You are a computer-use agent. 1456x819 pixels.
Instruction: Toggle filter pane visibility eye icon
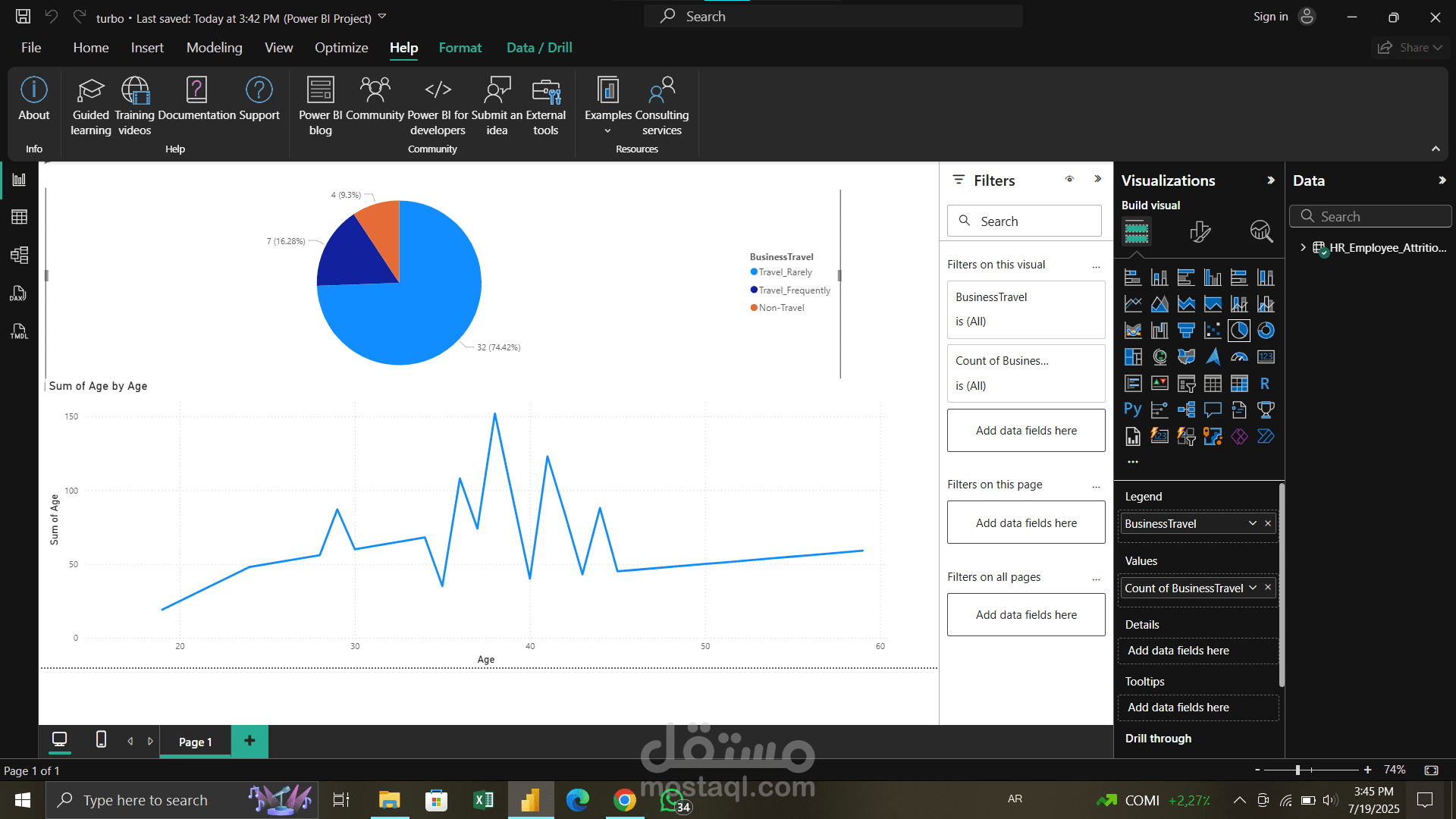[x=1069, y=180]
